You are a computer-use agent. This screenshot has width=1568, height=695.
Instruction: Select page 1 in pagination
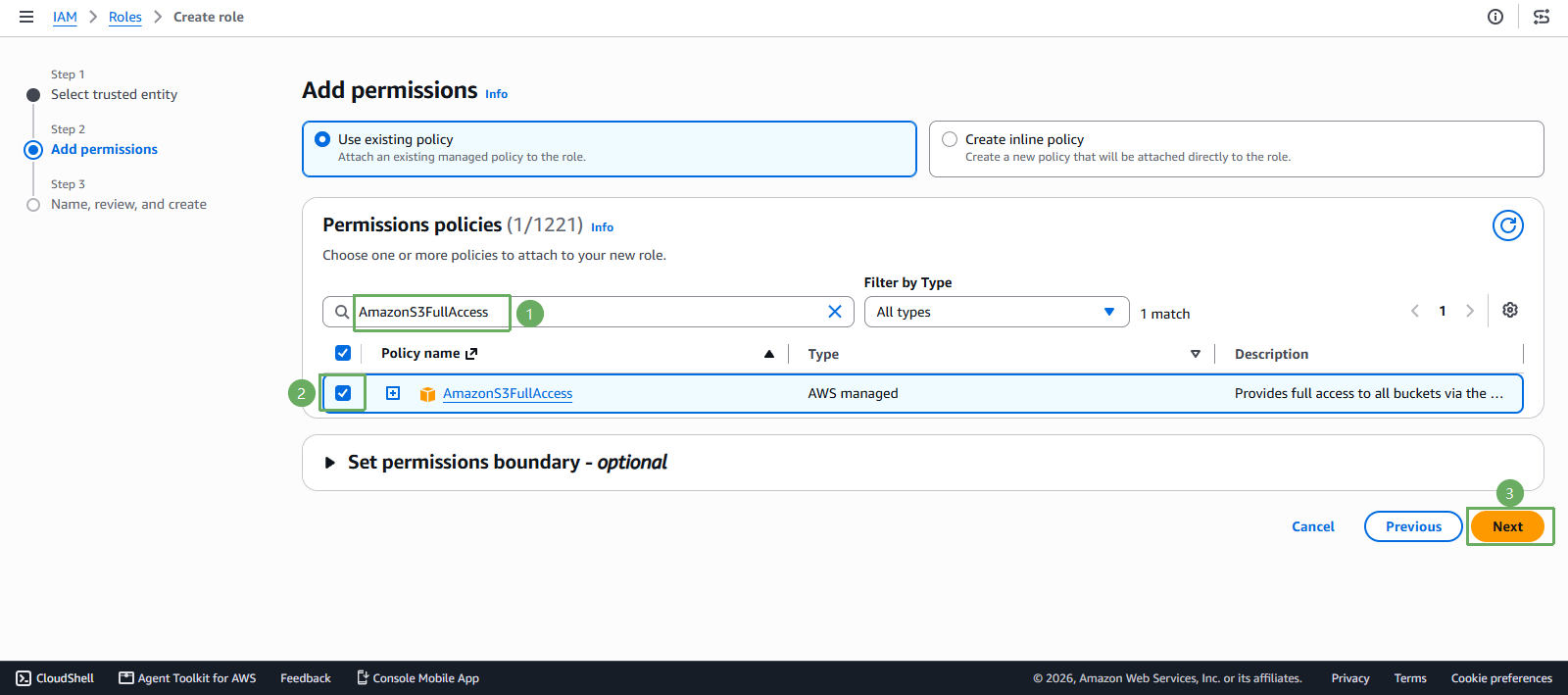1443,311
